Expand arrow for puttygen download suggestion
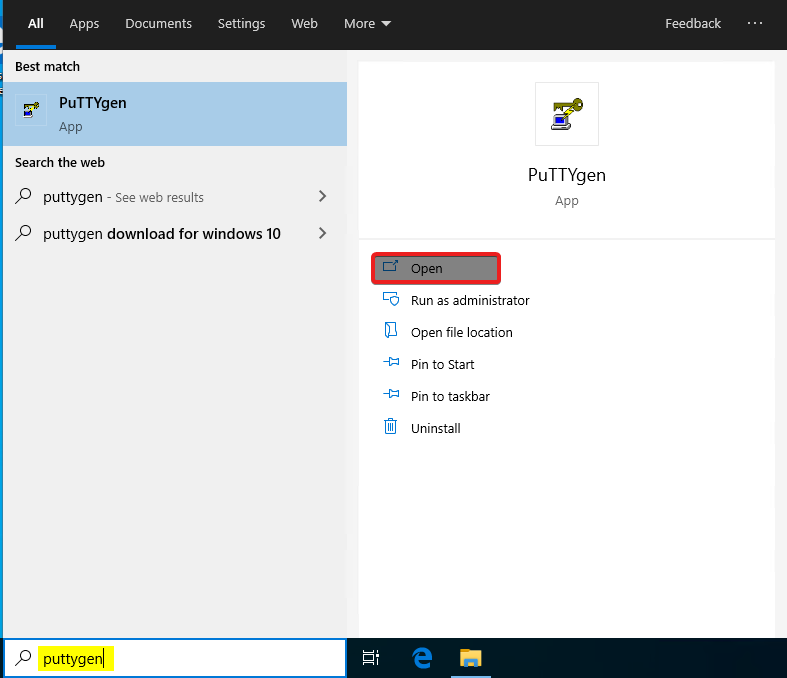Viewport: 787px width, 678px height. [x=322, y=233]
